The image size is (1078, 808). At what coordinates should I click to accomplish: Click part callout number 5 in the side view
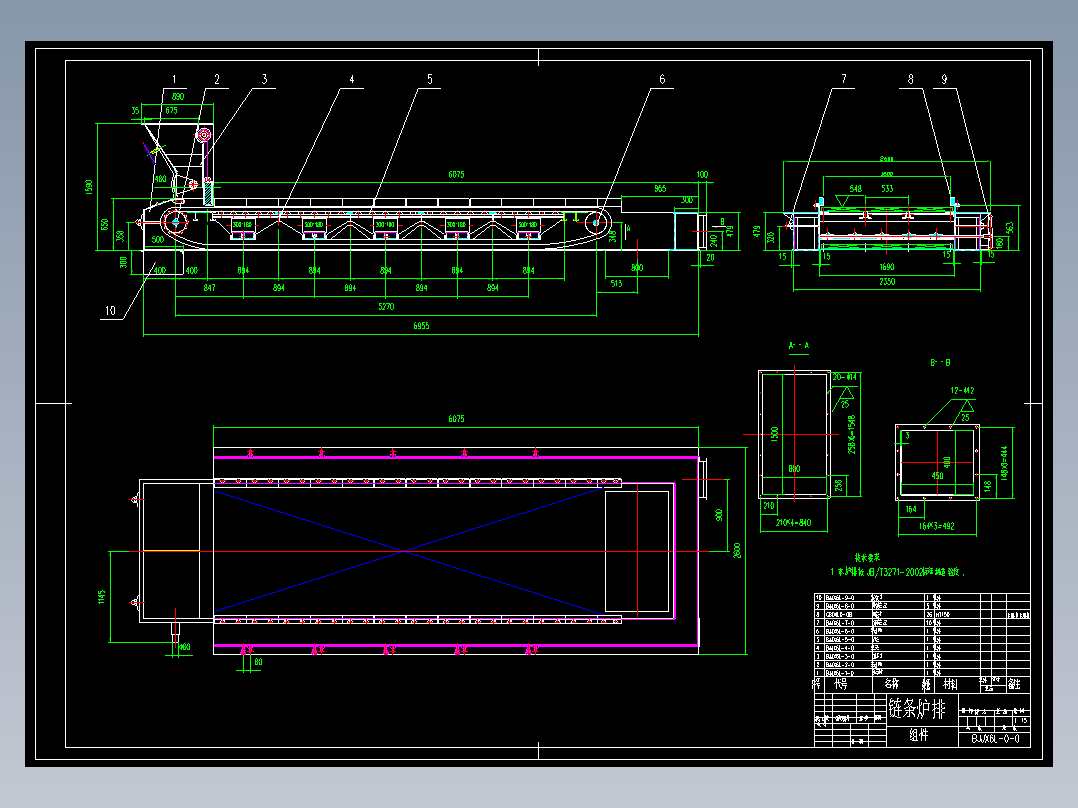pos(430,80)
